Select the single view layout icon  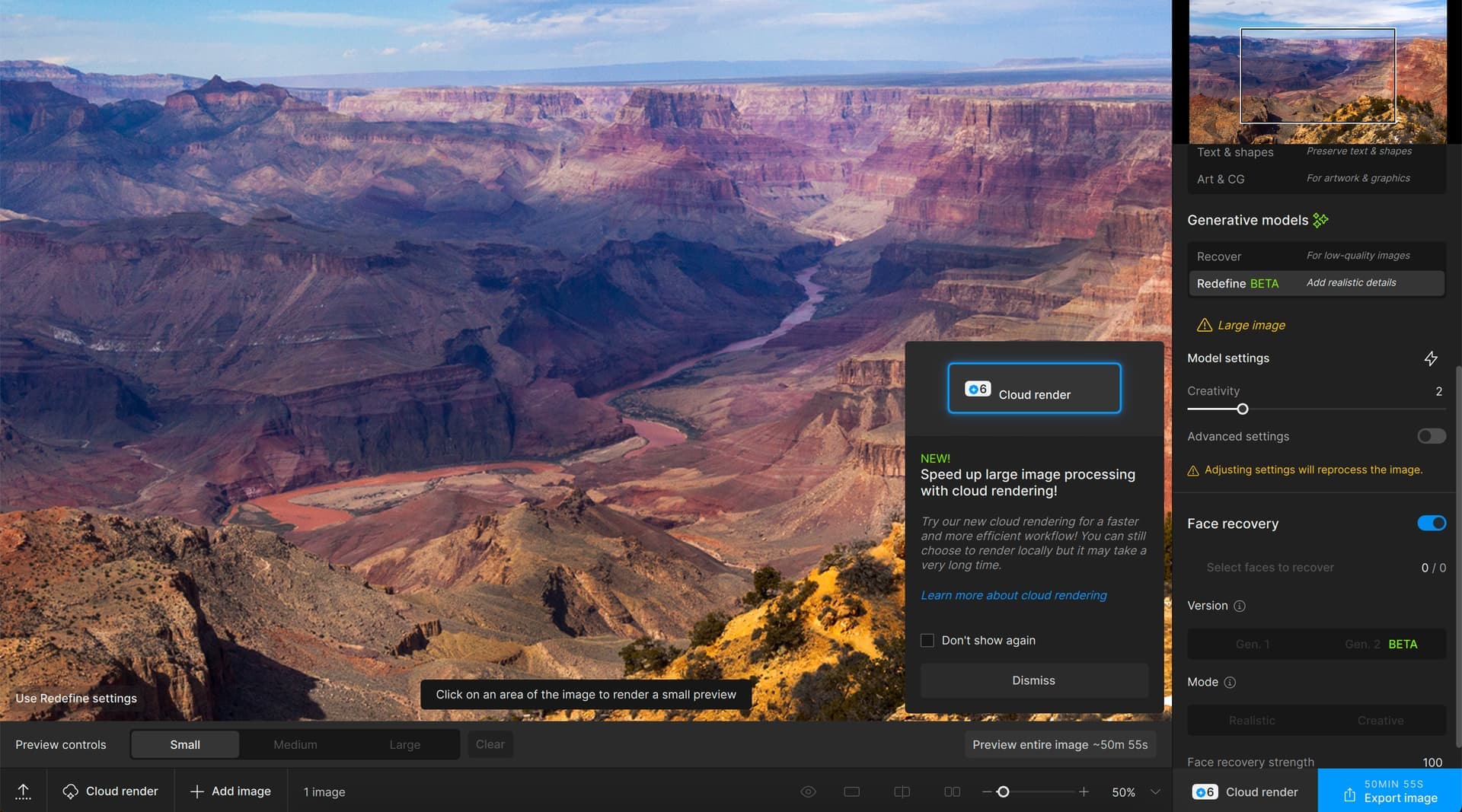coord(851,791)
